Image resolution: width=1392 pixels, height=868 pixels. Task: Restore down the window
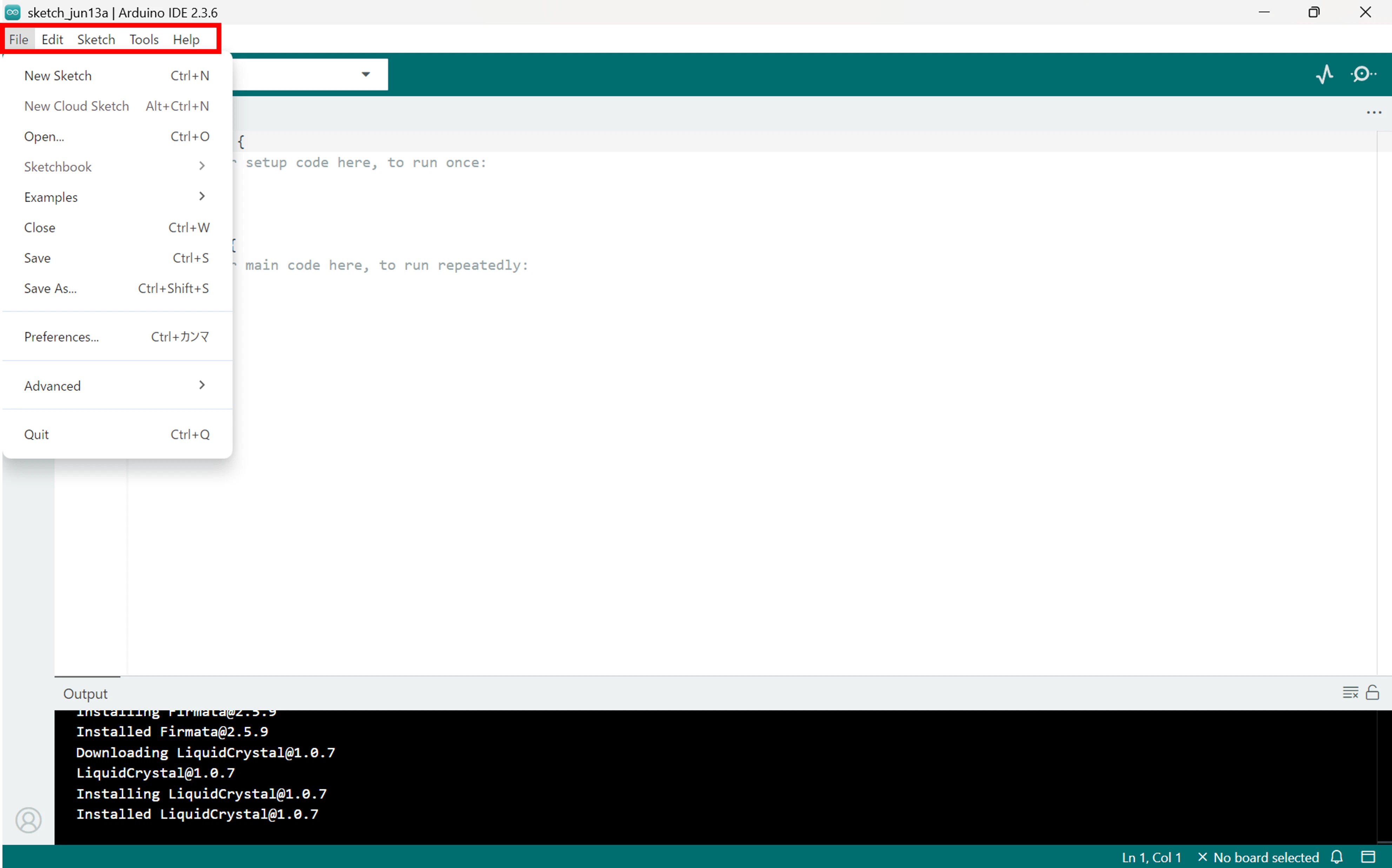click(x=1314, y=12)
